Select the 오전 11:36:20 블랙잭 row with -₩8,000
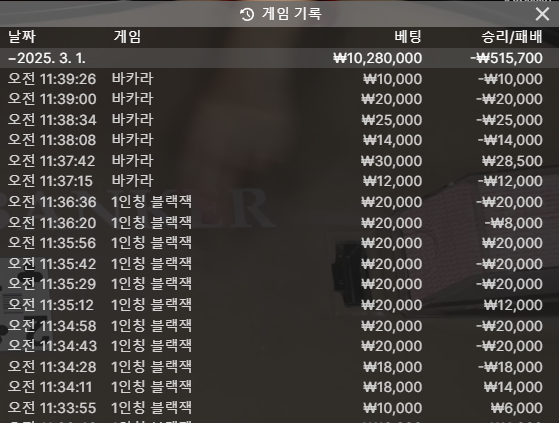Image resolution: width=559 pixels, height=423 pixels. pos(280,223)
